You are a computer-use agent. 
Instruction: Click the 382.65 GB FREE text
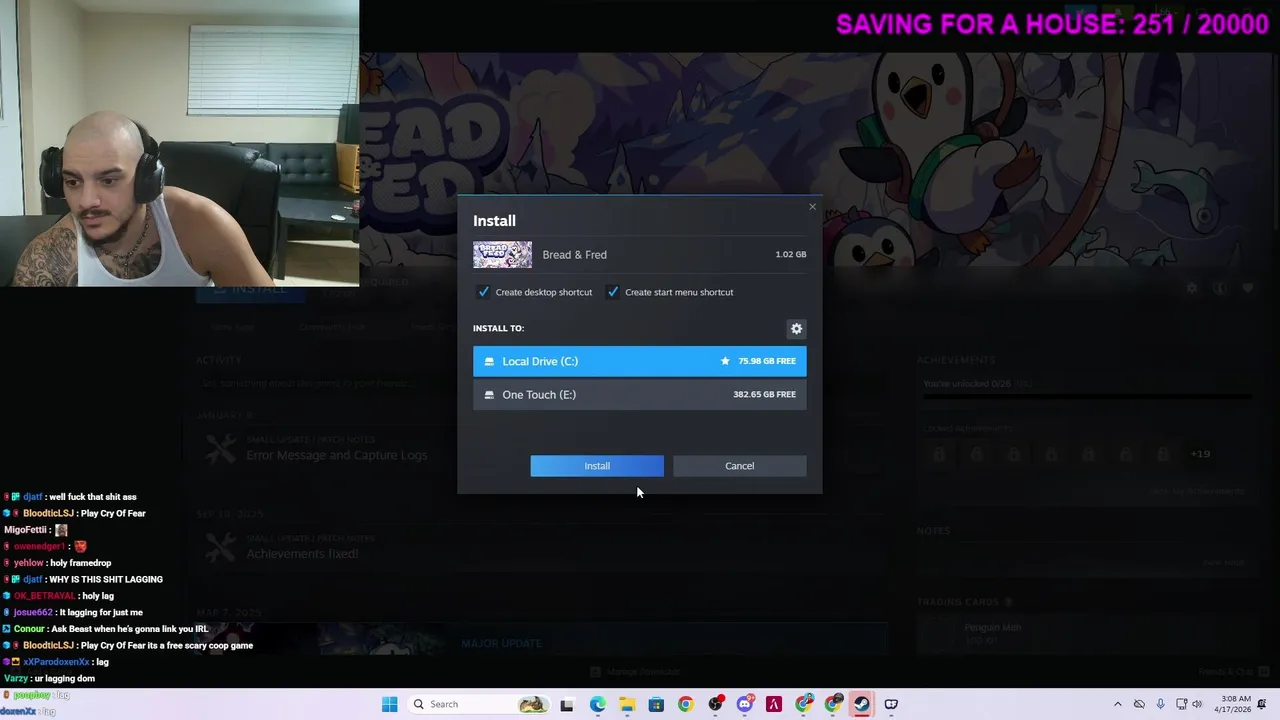coord(764,394)
